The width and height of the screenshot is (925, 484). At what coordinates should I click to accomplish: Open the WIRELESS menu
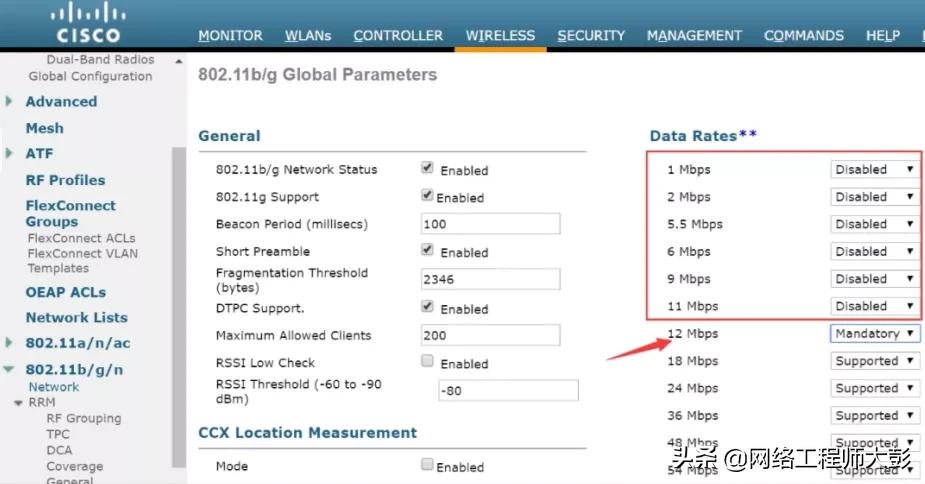[x=500, y=35]
